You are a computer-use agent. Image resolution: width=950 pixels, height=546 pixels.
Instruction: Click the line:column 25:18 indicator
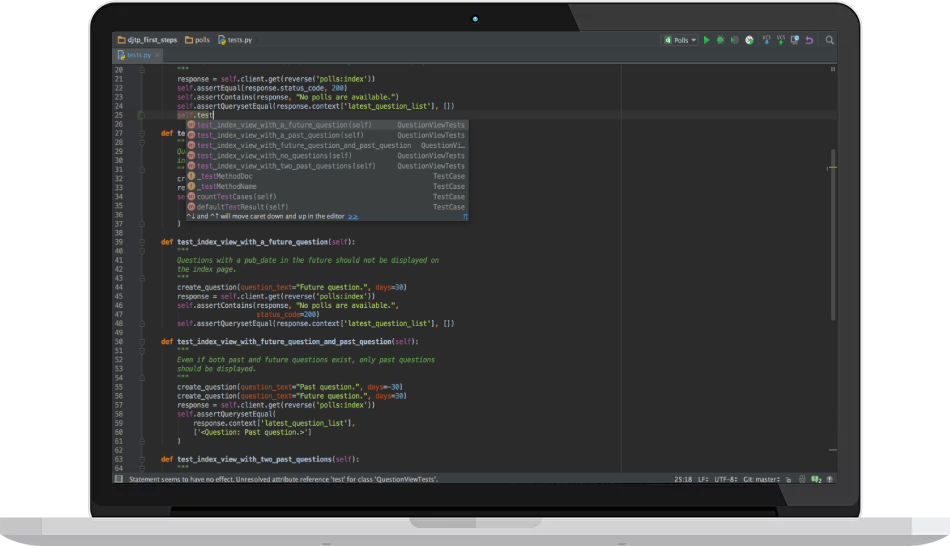(683, 479)
